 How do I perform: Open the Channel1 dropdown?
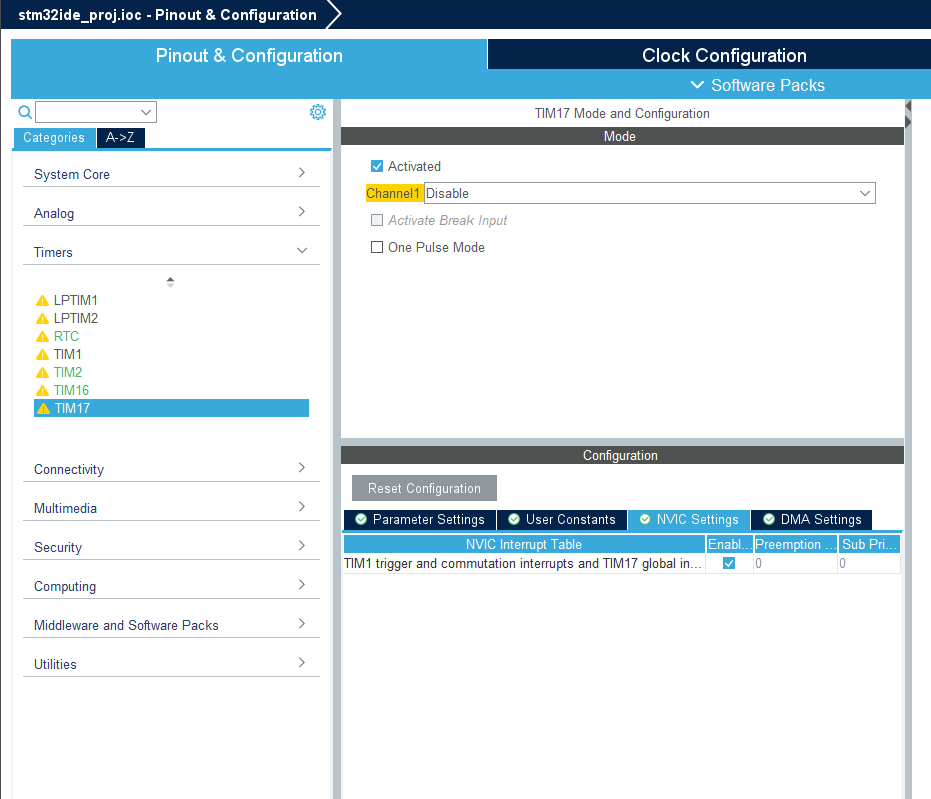coord(866,193)
